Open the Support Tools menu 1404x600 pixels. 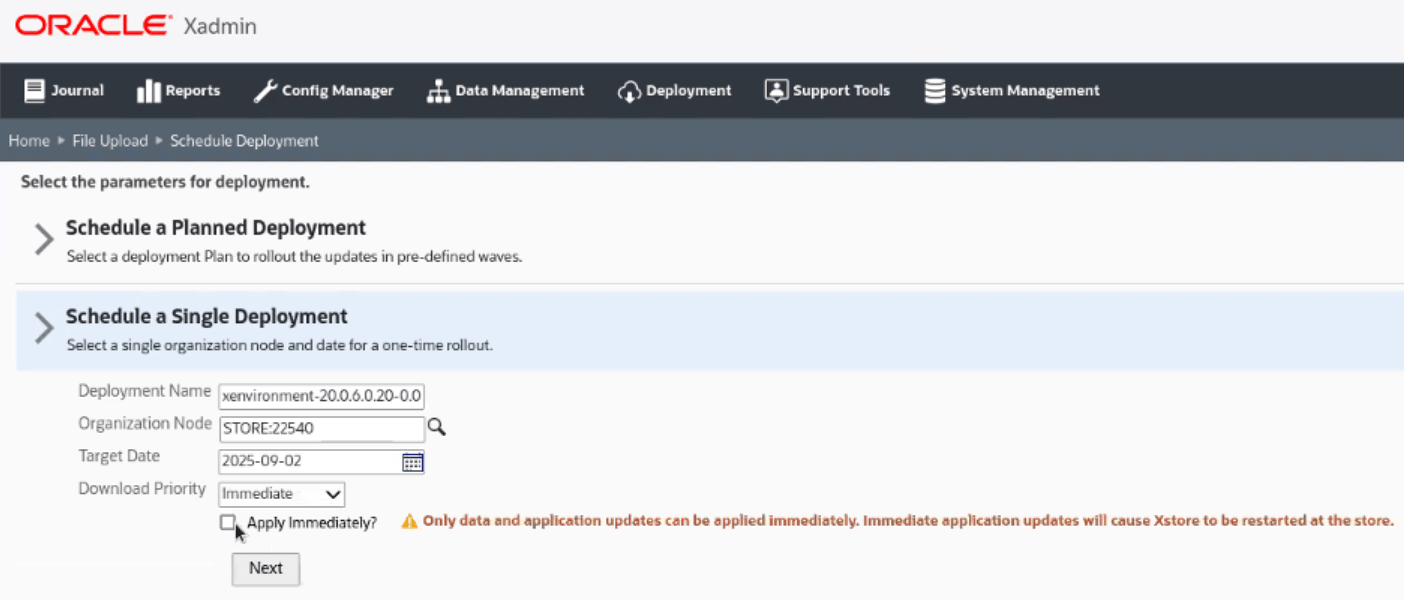(827, 91)
